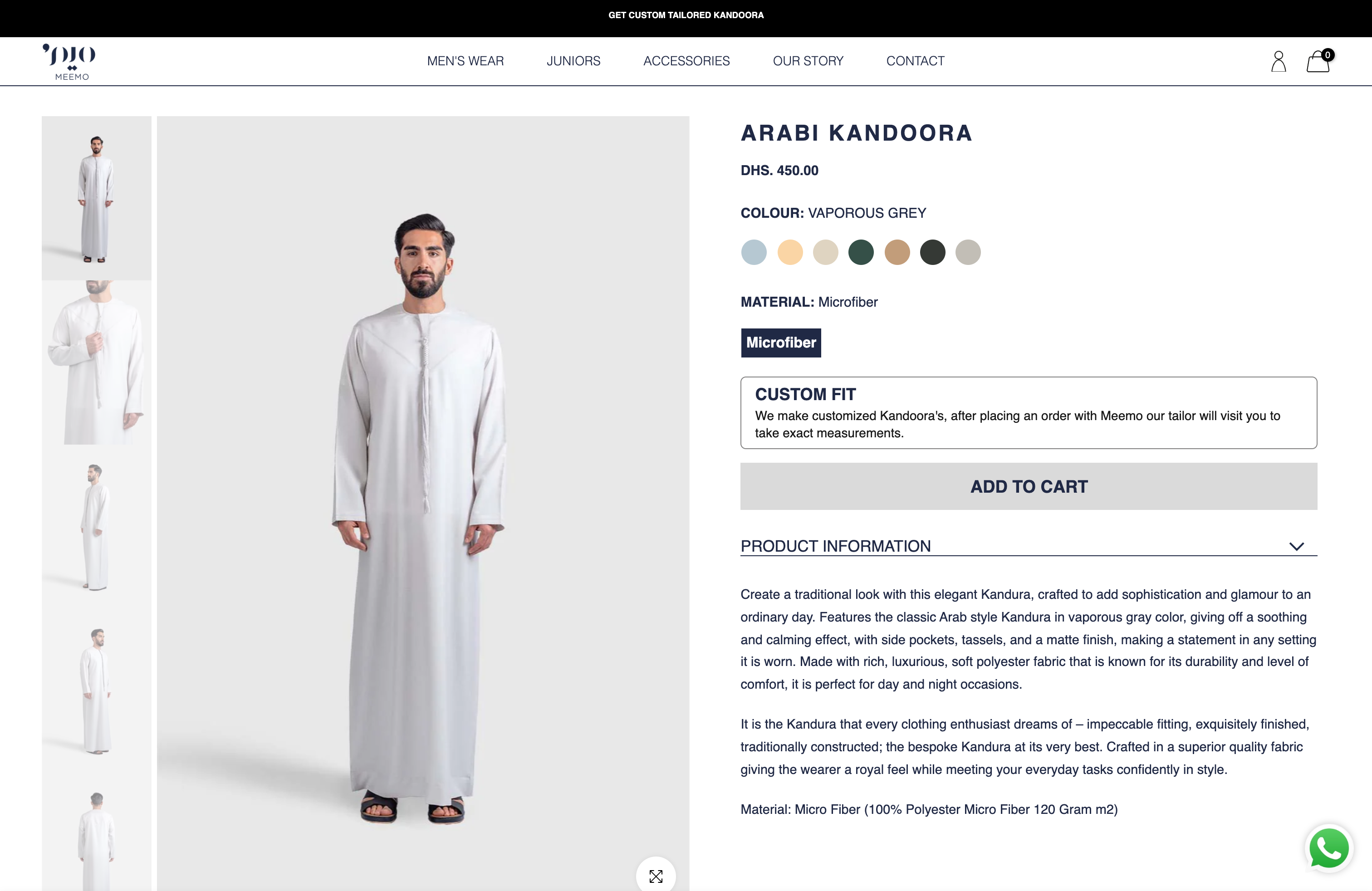
Task: Open the shopping bag cart icon
Action: point(1318,61)
